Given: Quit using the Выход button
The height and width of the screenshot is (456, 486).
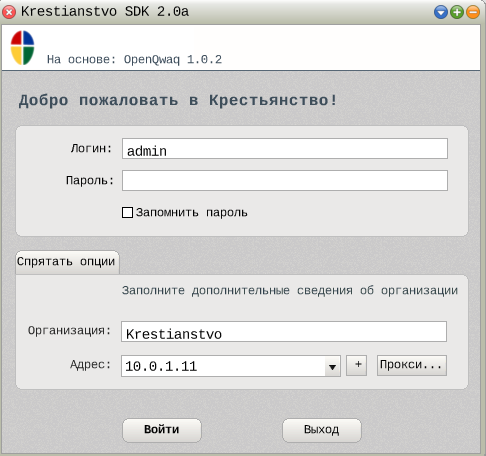Looking at the screenshot, I should (322, 430).
